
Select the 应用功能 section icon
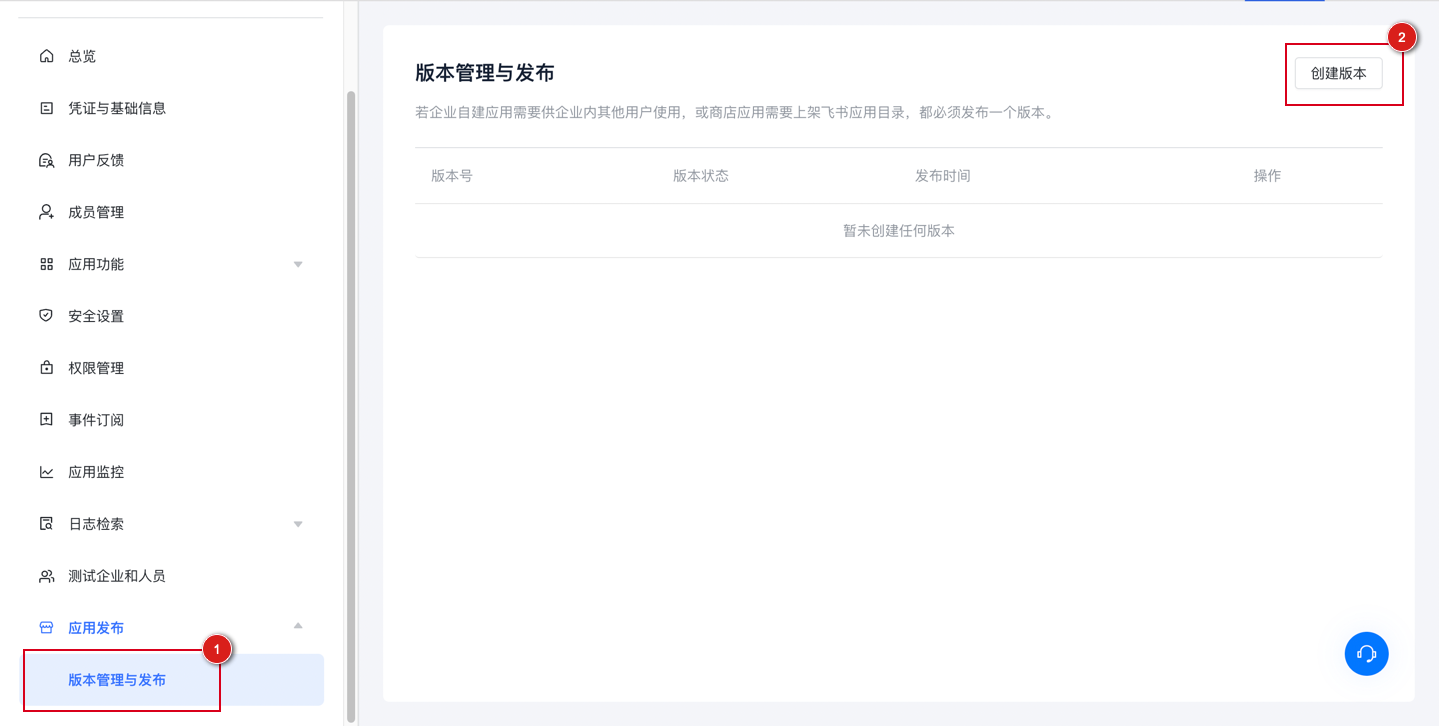point(46,264)
